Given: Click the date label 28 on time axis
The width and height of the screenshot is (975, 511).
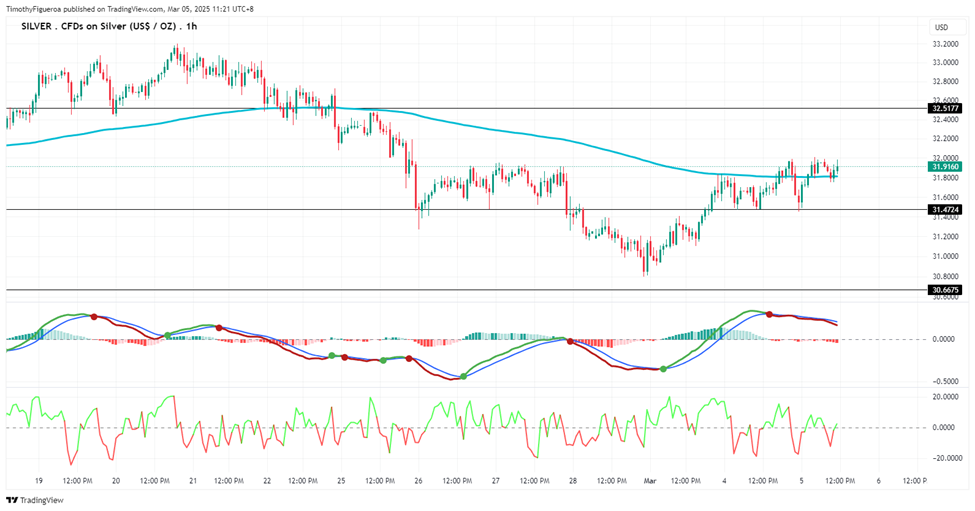Looking at the screenshot, I should coord(573,481).
